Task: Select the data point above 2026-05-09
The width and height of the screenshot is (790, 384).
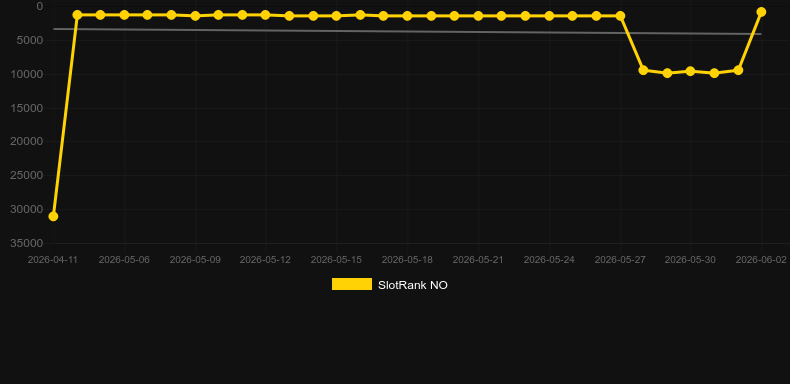Action: [x=195, y=16]
